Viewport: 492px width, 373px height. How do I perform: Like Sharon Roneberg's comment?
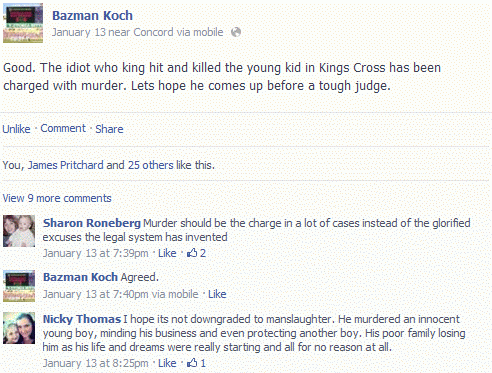(x=167, y=253)
